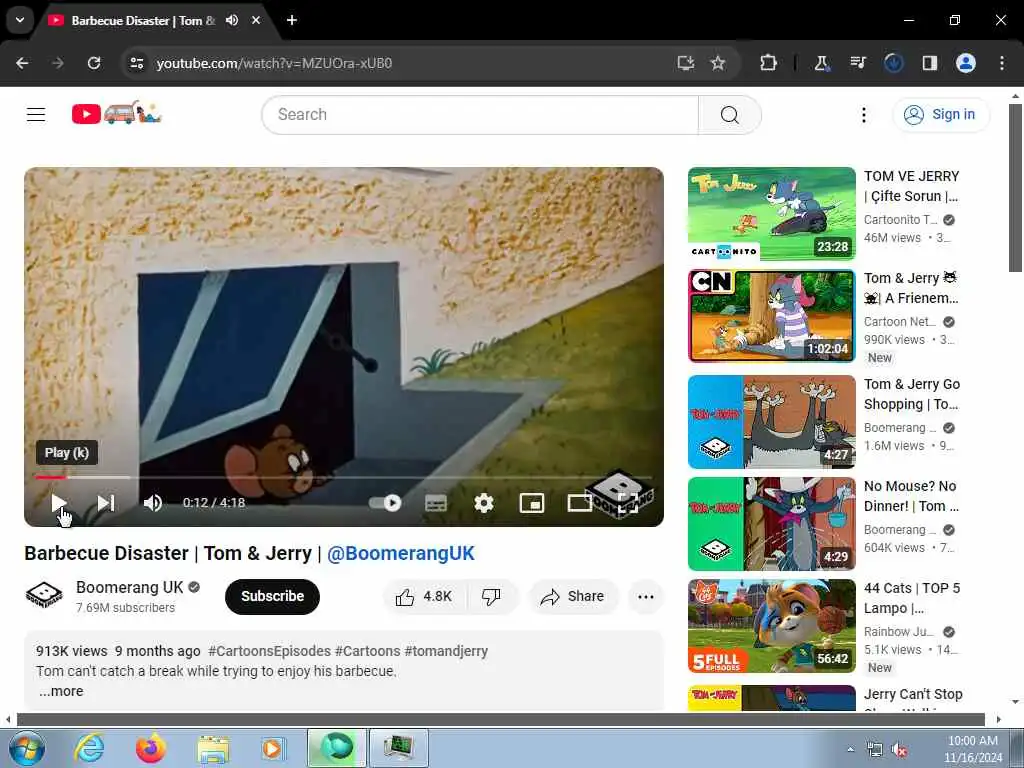Screen dimensions: 1024x768
Task: Open browser three-dot main menu
Action: [1002, 63]
